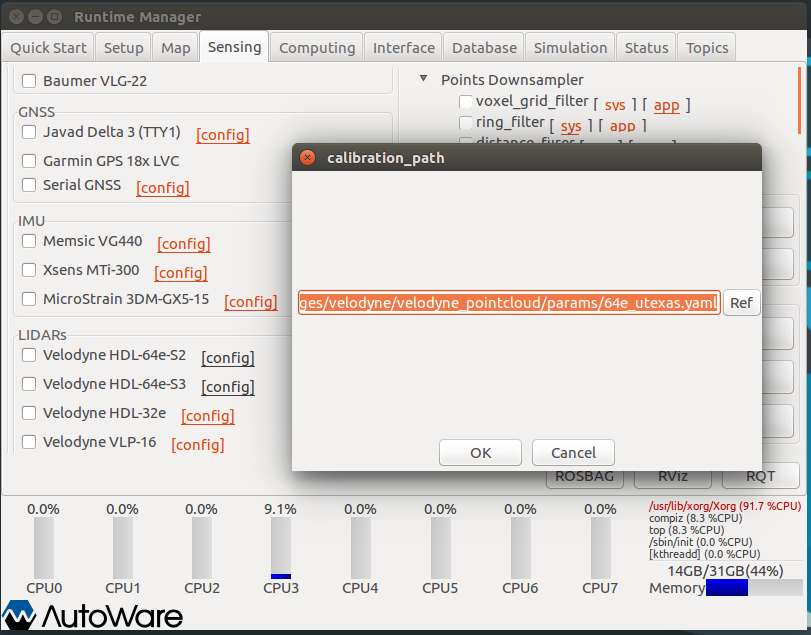Image resolution: width=811 pixels, height=635 pixels.
Task: Click the orange vertical scrollbar
Action: click(x=800, y=101)
